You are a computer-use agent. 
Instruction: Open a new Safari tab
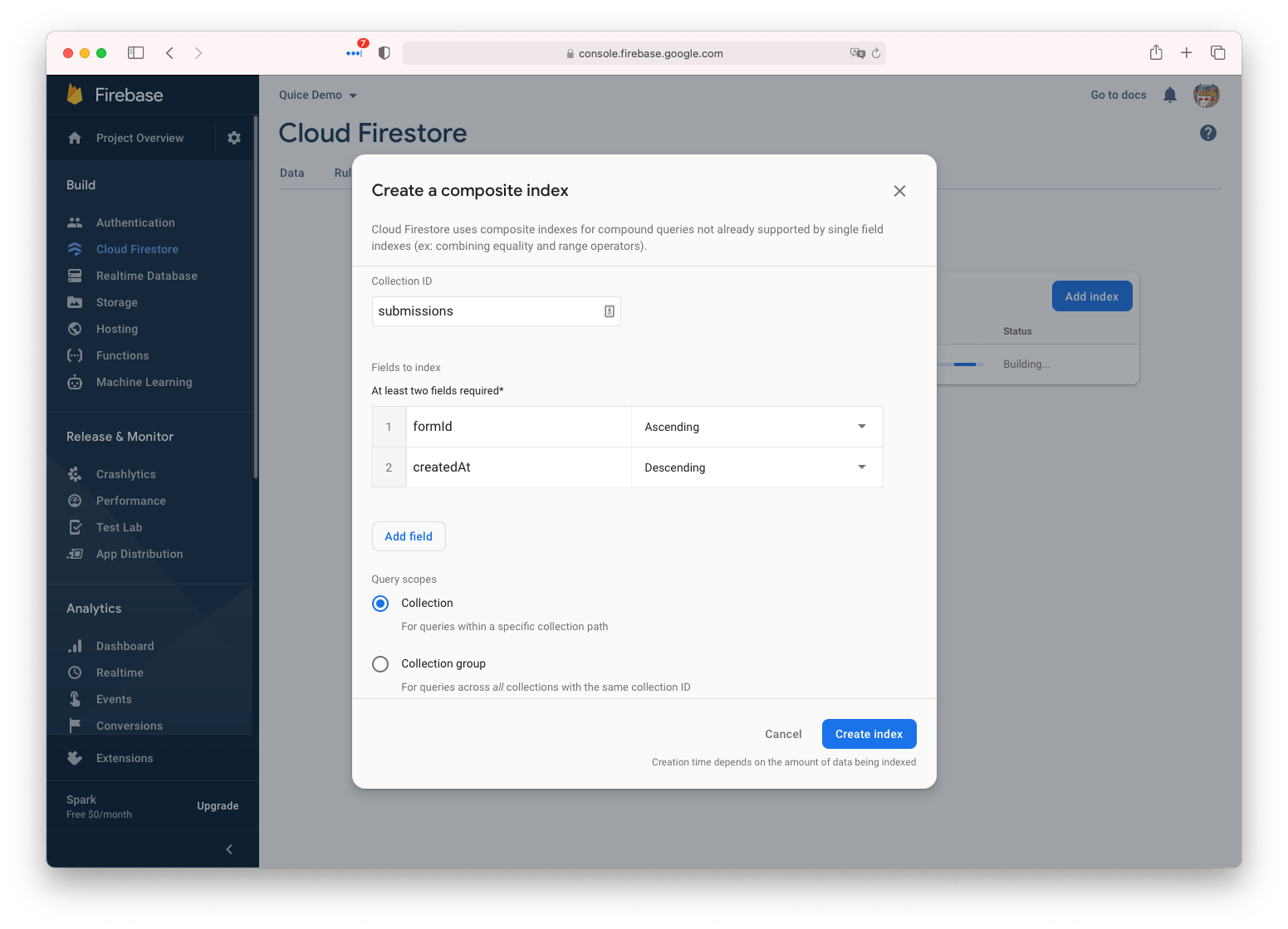pyautogui.click(x=1187, y=52)
